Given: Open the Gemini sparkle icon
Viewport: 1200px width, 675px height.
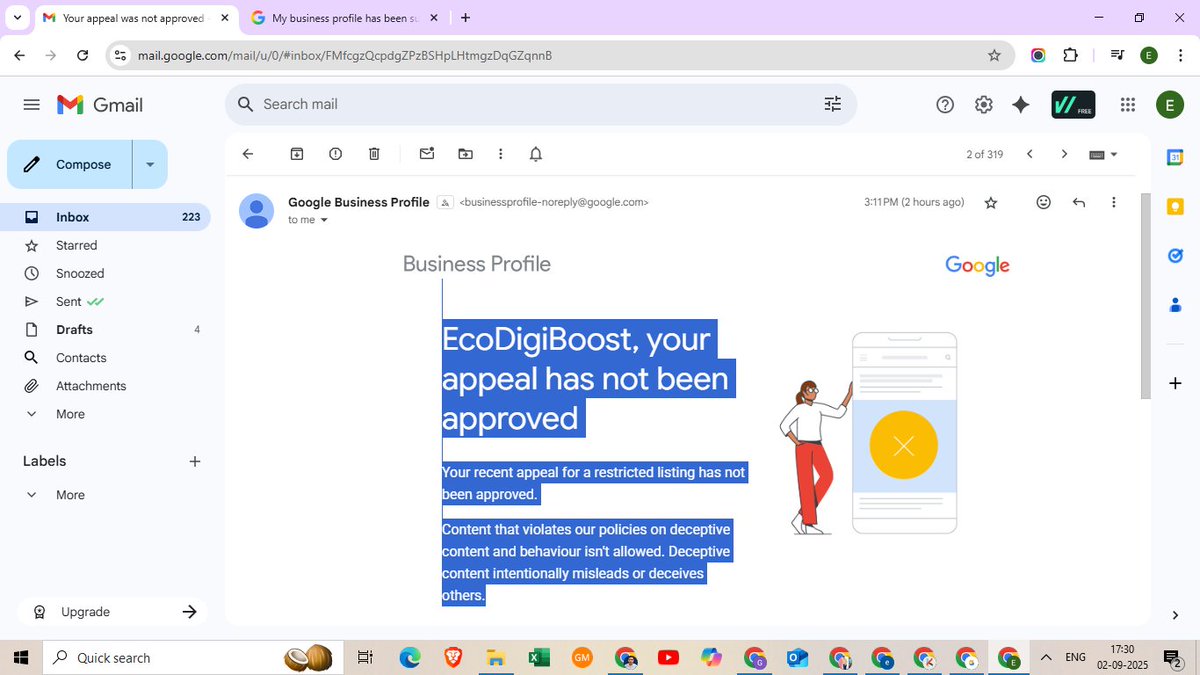Looking at the screenshot, I should click(1021, 105).
